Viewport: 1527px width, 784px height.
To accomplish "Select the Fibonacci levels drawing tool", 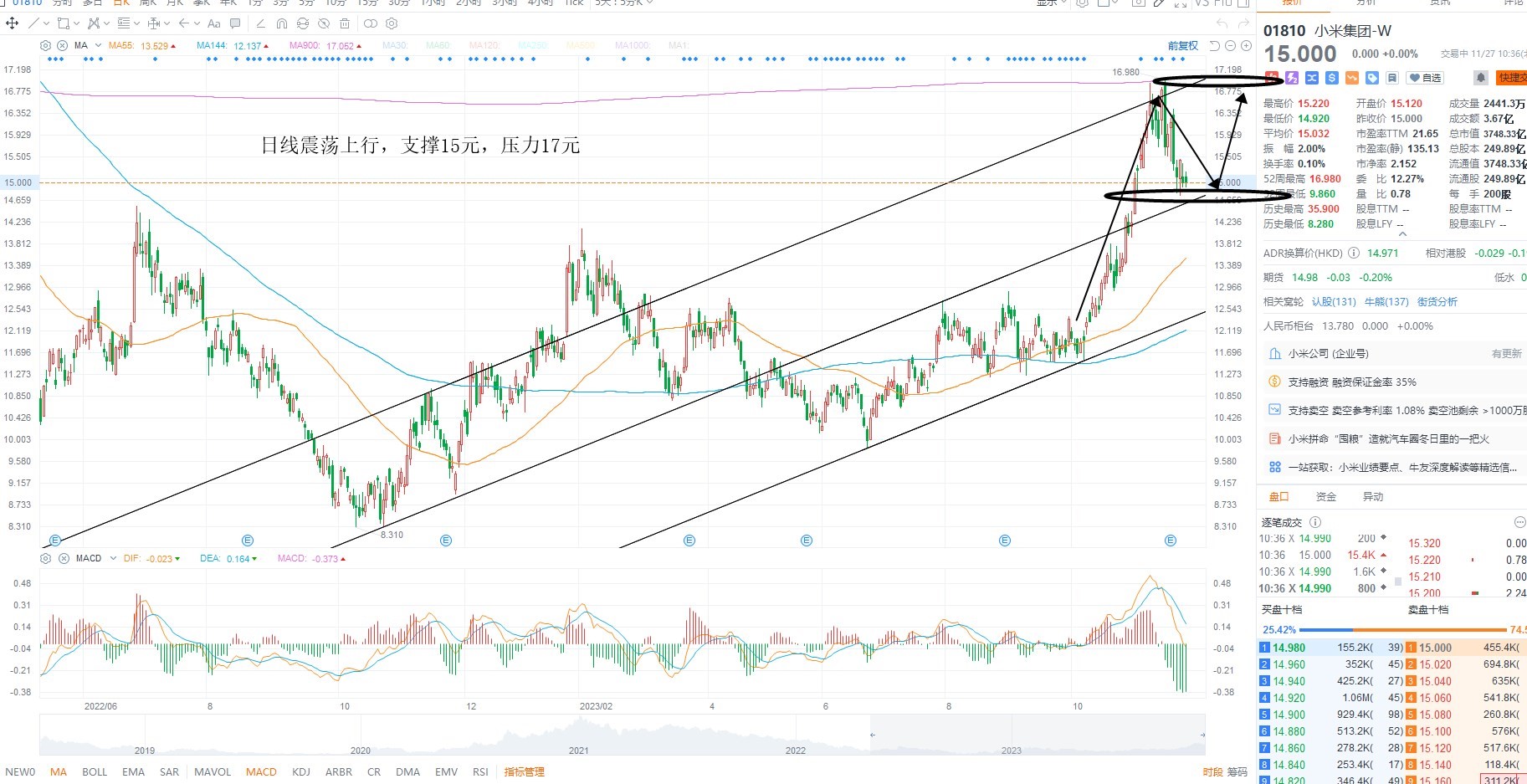I will tap(124, 23).
